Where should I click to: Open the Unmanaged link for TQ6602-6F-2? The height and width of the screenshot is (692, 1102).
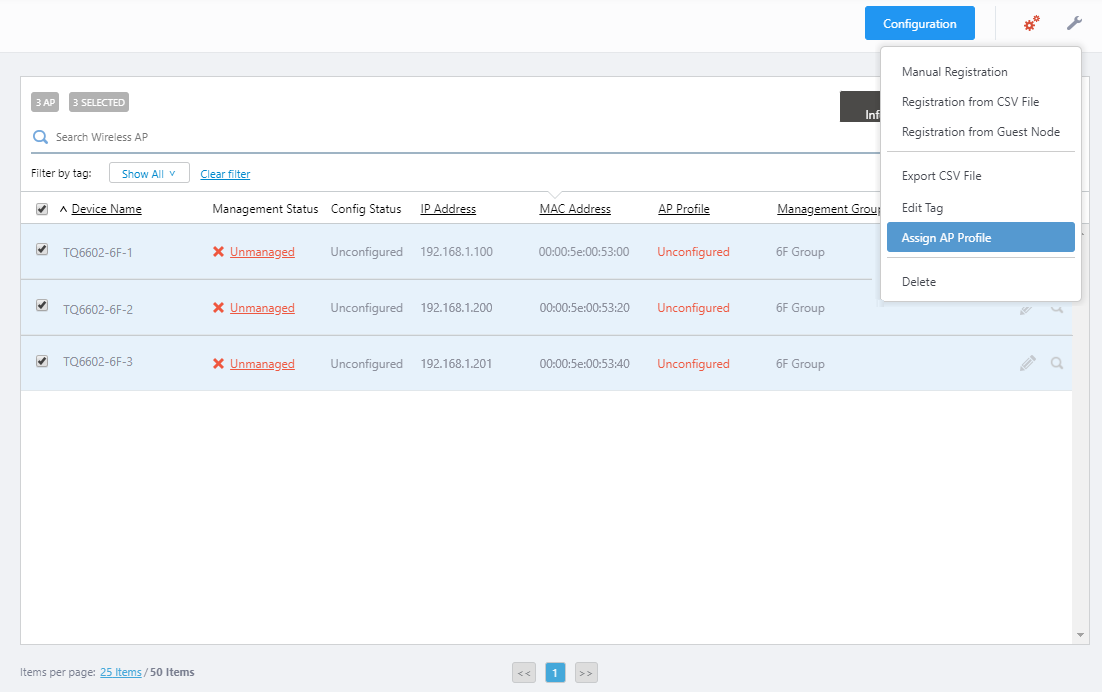tap(262, 308)
